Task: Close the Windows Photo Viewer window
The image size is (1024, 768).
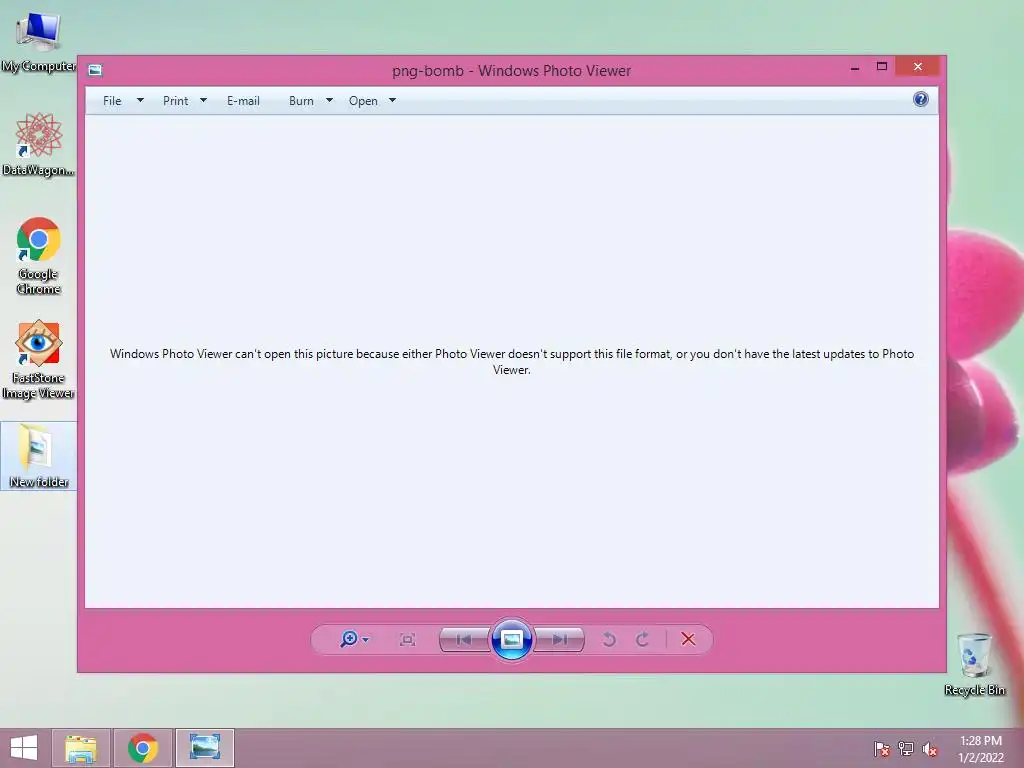Action: 918,67
